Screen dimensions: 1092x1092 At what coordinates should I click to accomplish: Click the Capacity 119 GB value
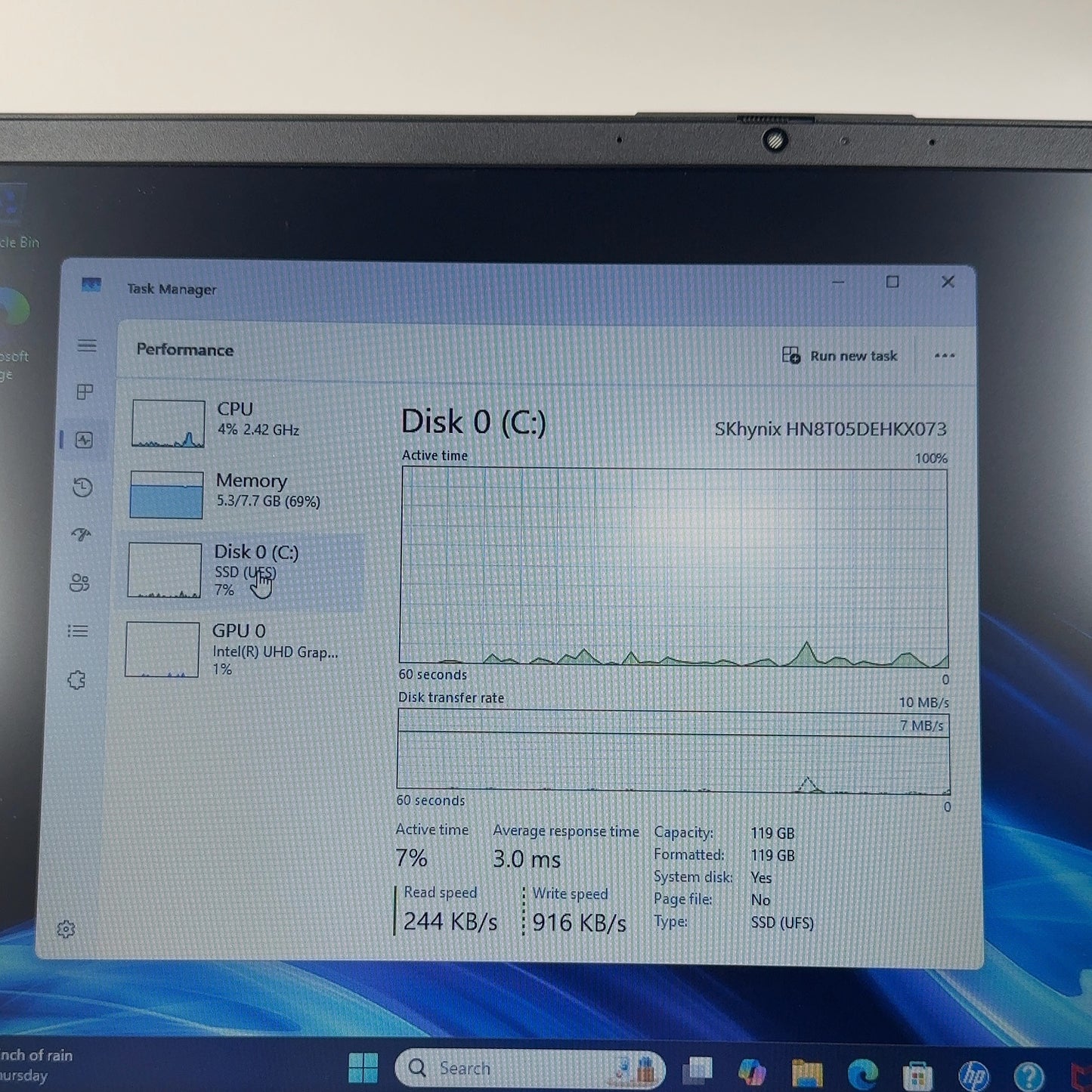pos(772,833)
